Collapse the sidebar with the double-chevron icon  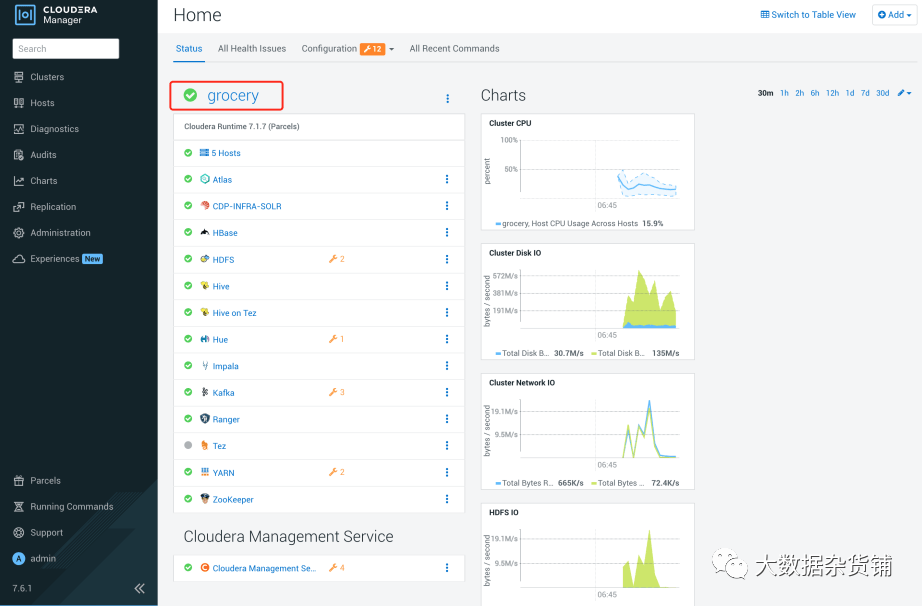click(x=139, y=588)
